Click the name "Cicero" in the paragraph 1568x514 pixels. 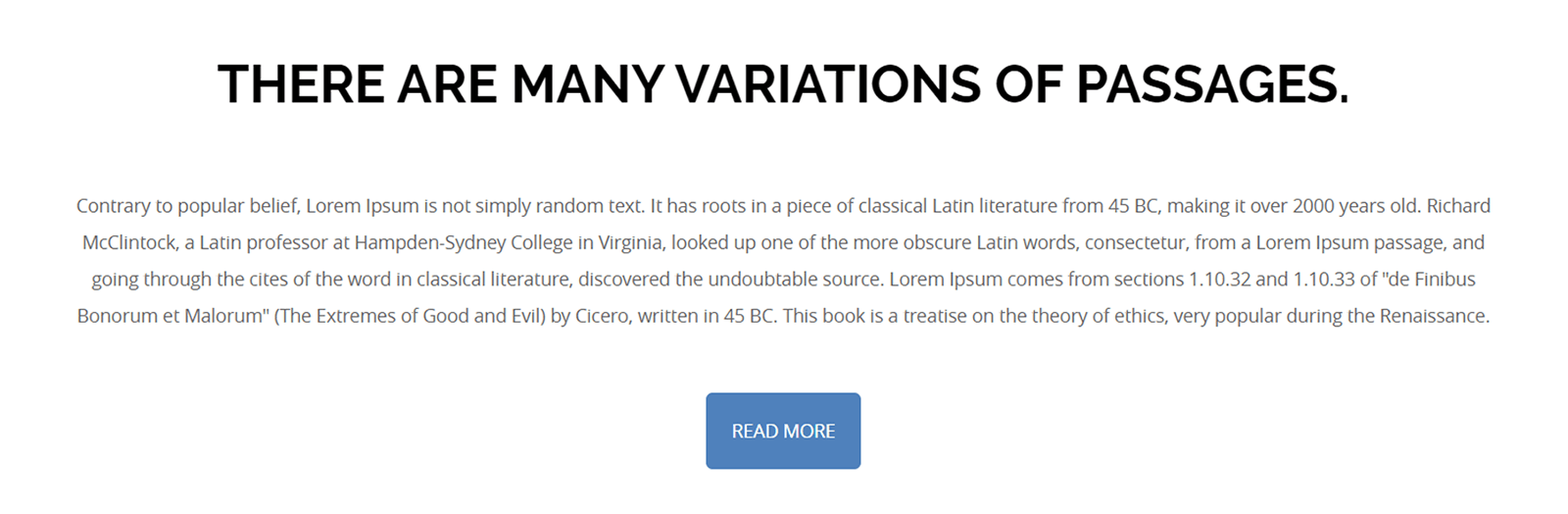(x=602, y=316)
